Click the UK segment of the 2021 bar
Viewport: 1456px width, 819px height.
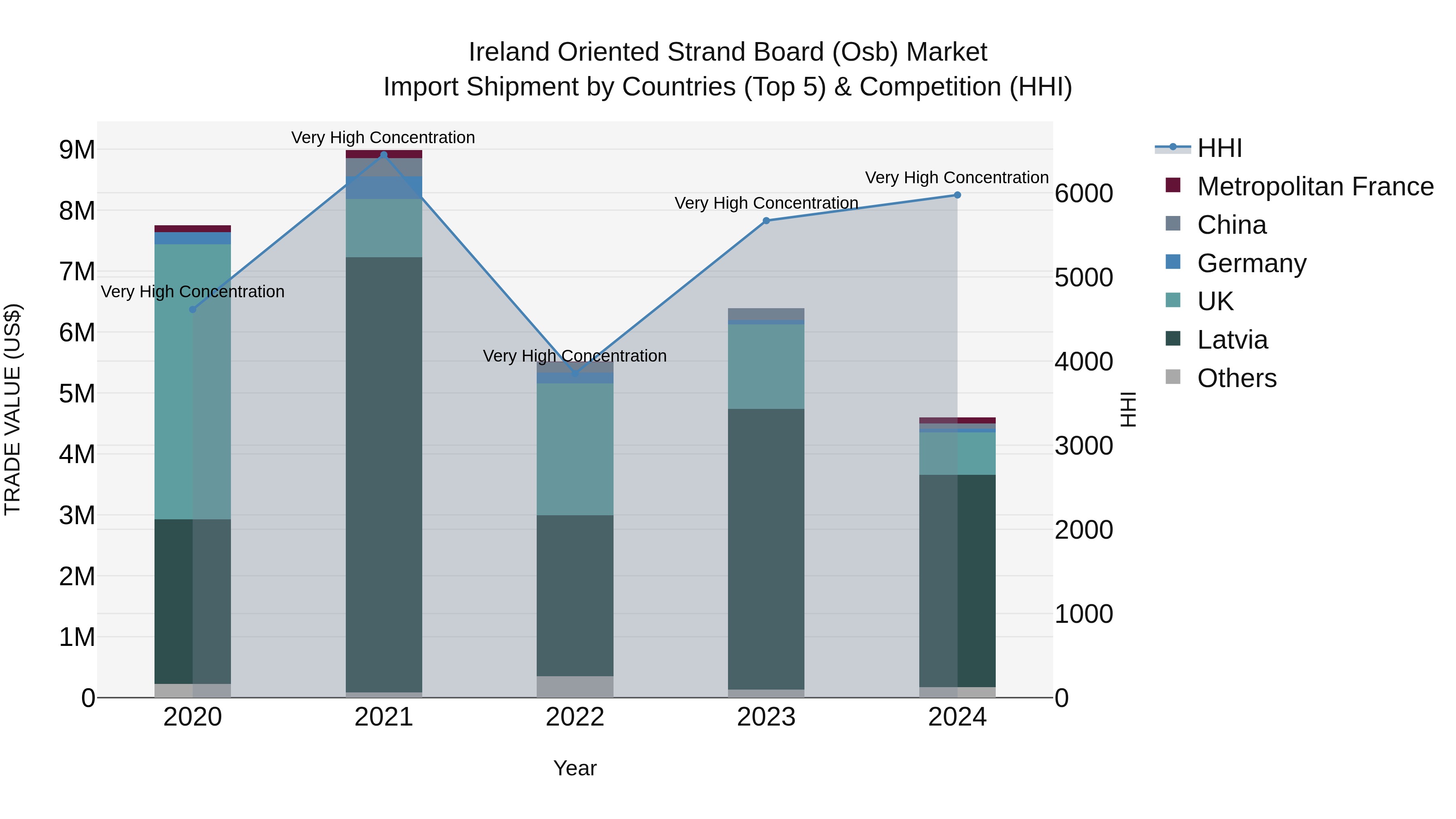384,228
